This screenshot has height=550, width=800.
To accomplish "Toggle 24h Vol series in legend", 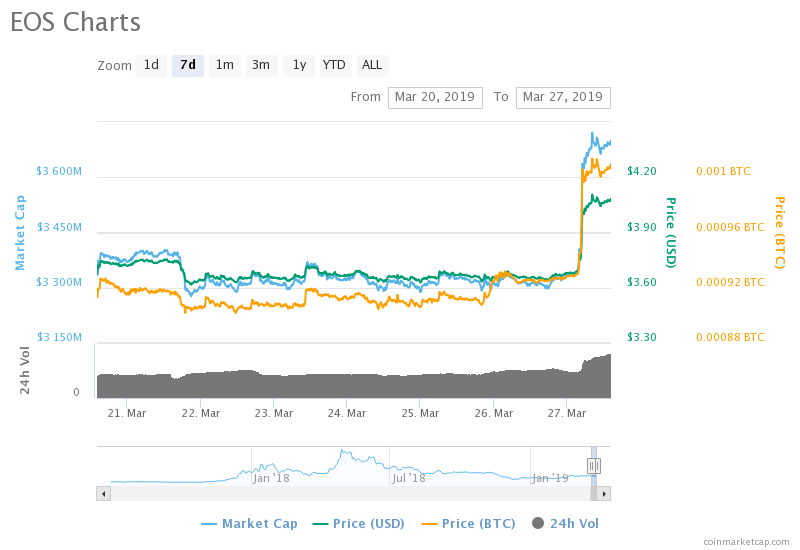I will [565, 523].
